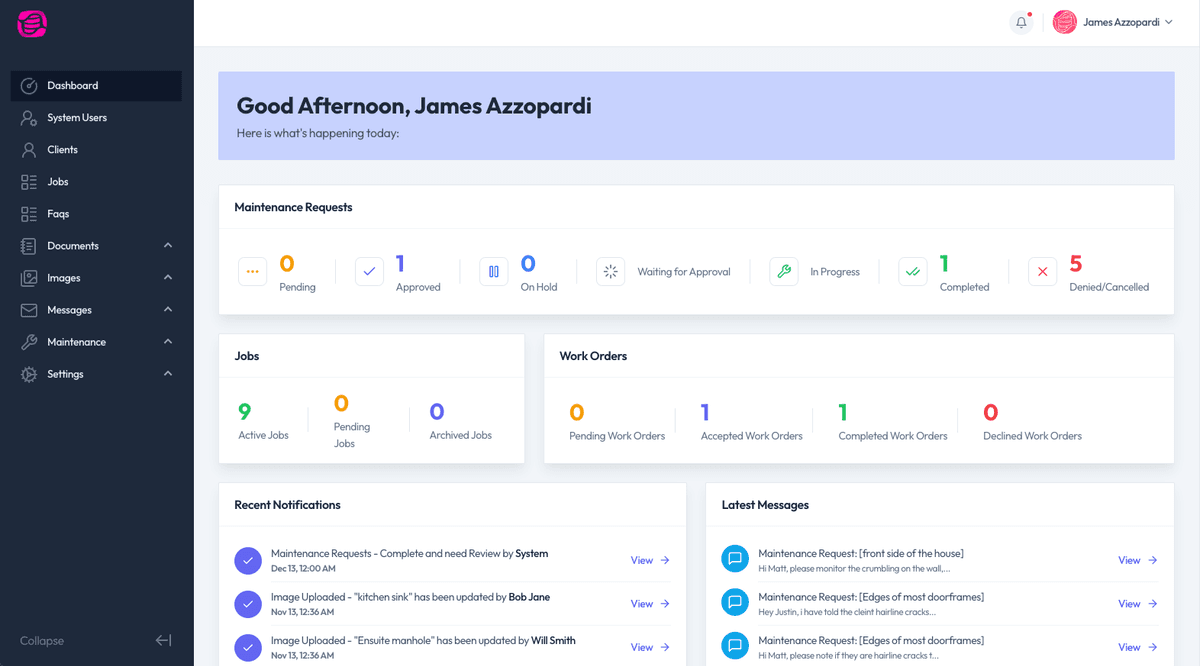The width and height of the screenshot is (1200, 666).
Task: Expand the Documents submenu
Action: coord(168,246)
